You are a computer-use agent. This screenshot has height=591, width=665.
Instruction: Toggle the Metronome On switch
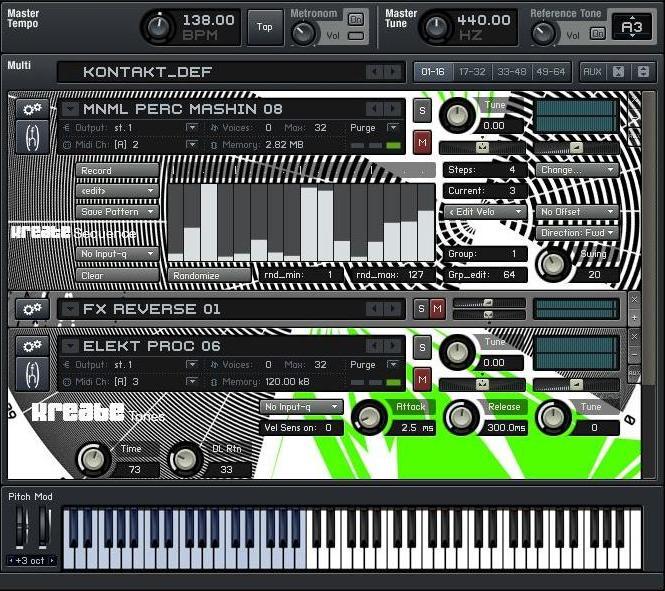[355, 19]
